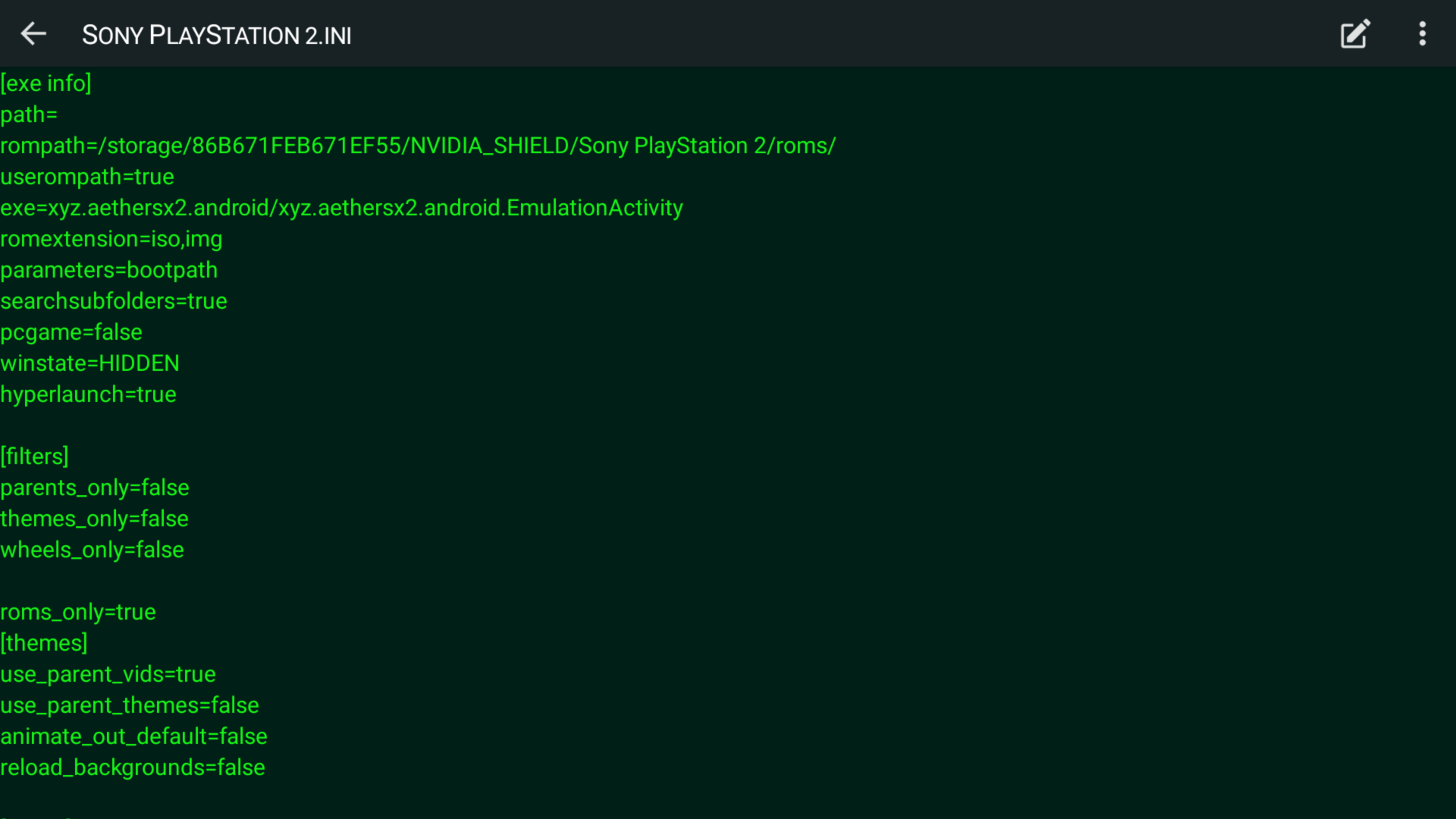Image resolution: width=1456 pixels, height=819 pixels.
Task: Go back with the arrow icon
Action: (x=33, y=33)
